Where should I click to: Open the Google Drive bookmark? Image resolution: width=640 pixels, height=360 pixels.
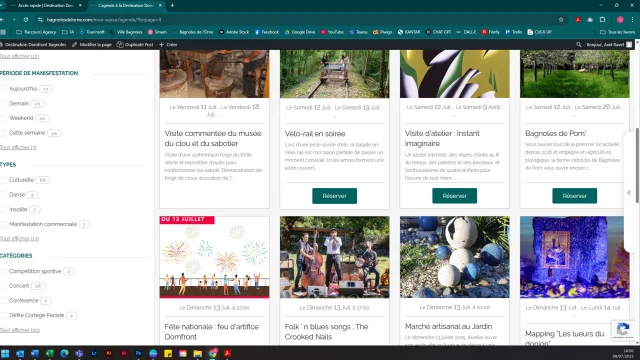click(300, 32)
